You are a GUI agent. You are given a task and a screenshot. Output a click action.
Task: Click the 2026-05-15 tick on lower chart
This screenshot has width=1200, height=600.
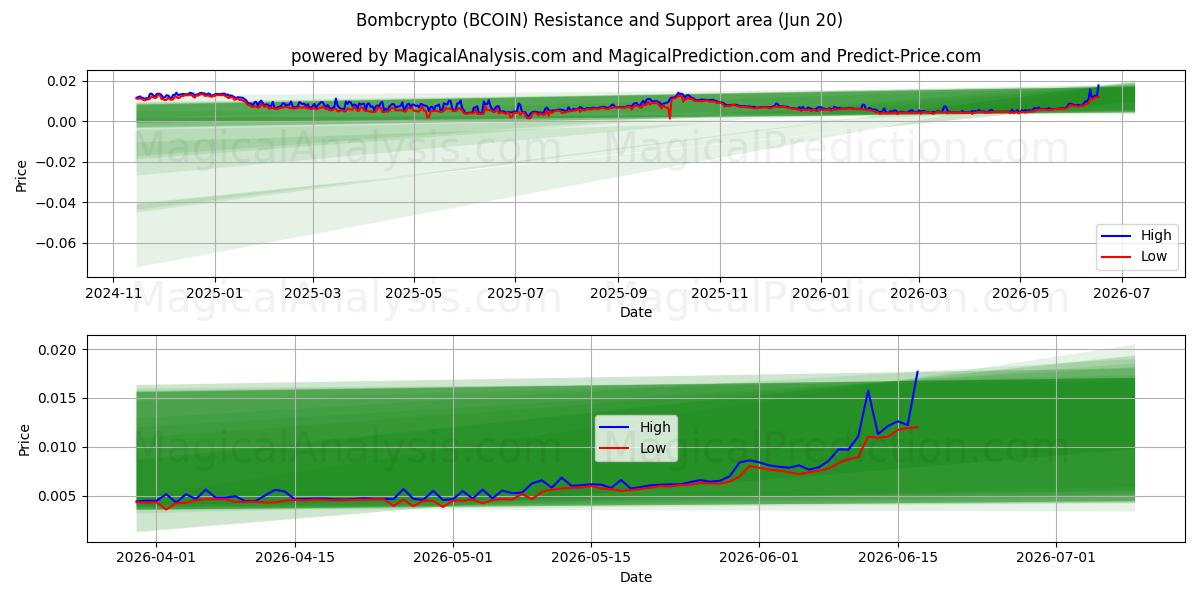click(x=591, y=560)
